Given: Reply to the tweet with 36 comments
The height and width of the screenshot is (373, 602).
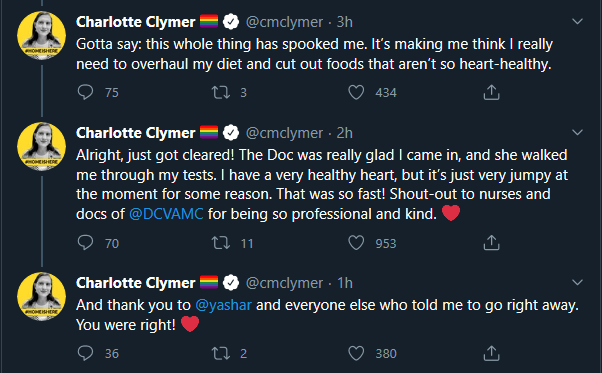Looking at the screenshot, I should point(85,353).
